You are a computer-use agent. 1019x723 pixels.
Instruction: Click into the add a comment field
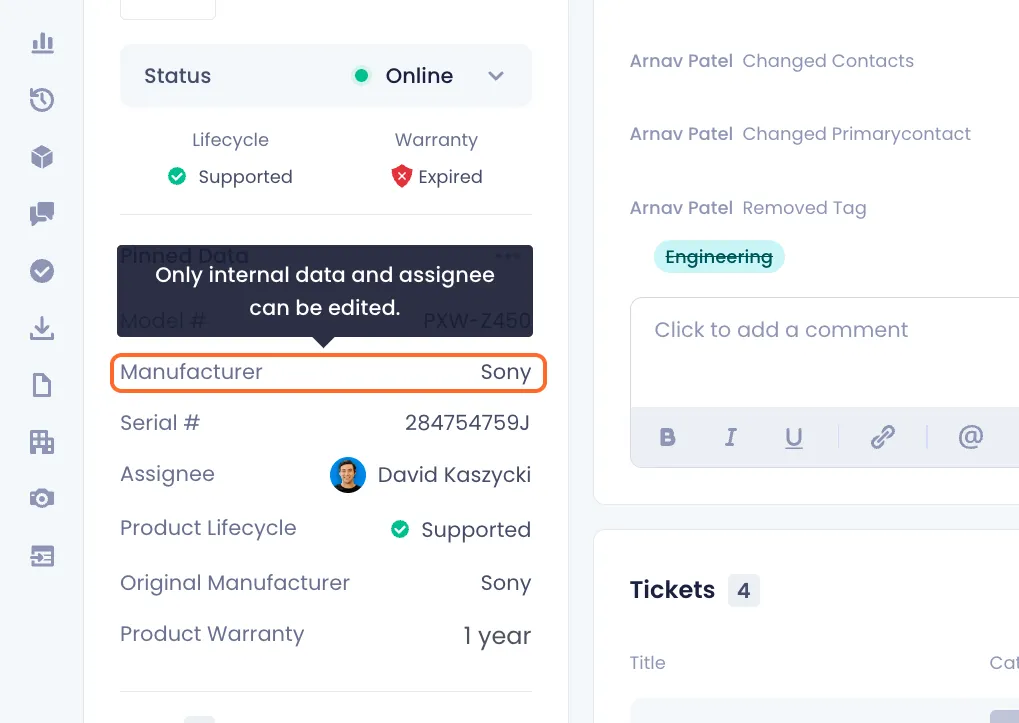(825, 353)
